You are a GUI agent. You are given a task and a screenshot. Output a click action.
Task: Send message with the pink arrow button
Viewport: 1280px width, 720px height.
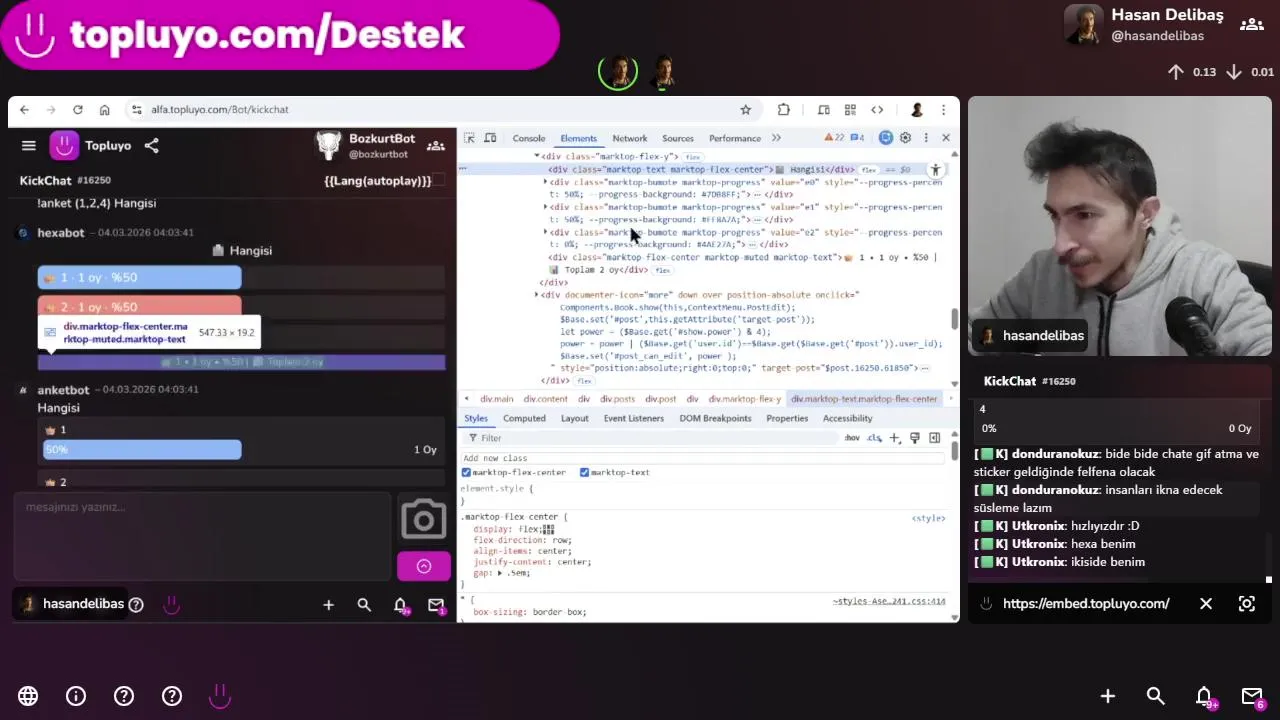coord(424,566)
